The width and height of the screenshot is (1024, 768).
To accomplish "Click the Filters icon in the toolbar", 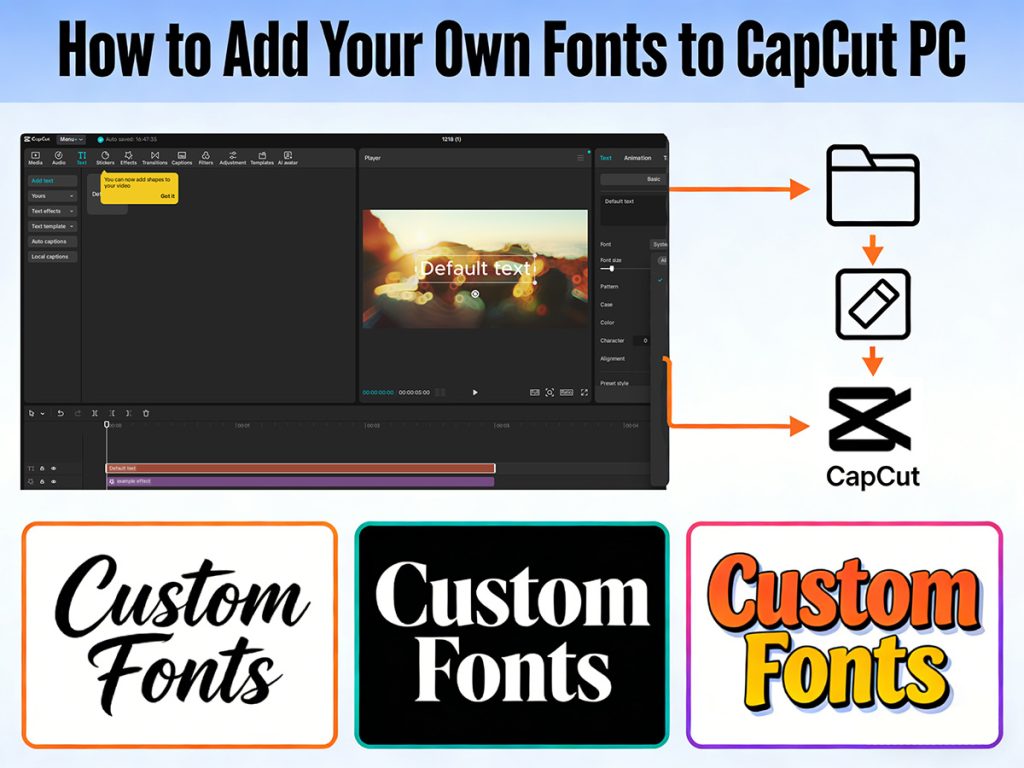I will pyautogui.click(x=205, y=158).
